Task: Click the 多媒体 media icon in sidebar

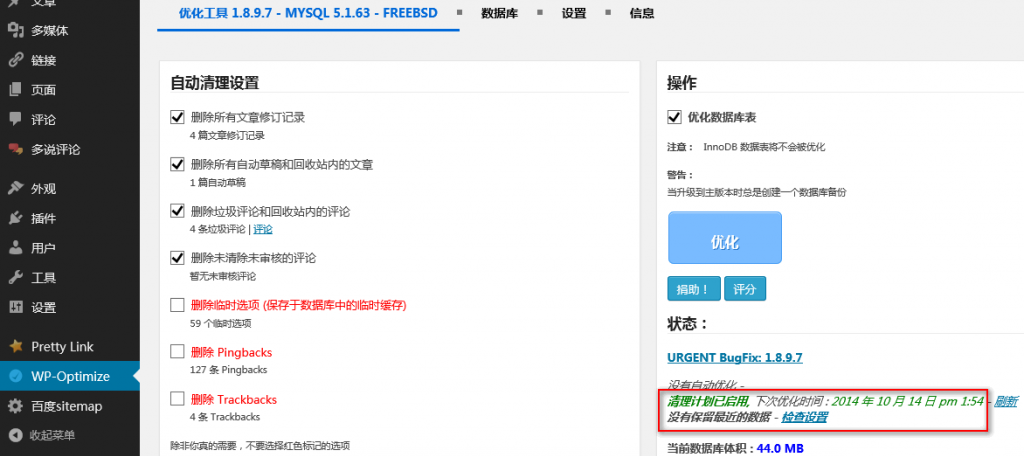Action: (x=15, y=30)
